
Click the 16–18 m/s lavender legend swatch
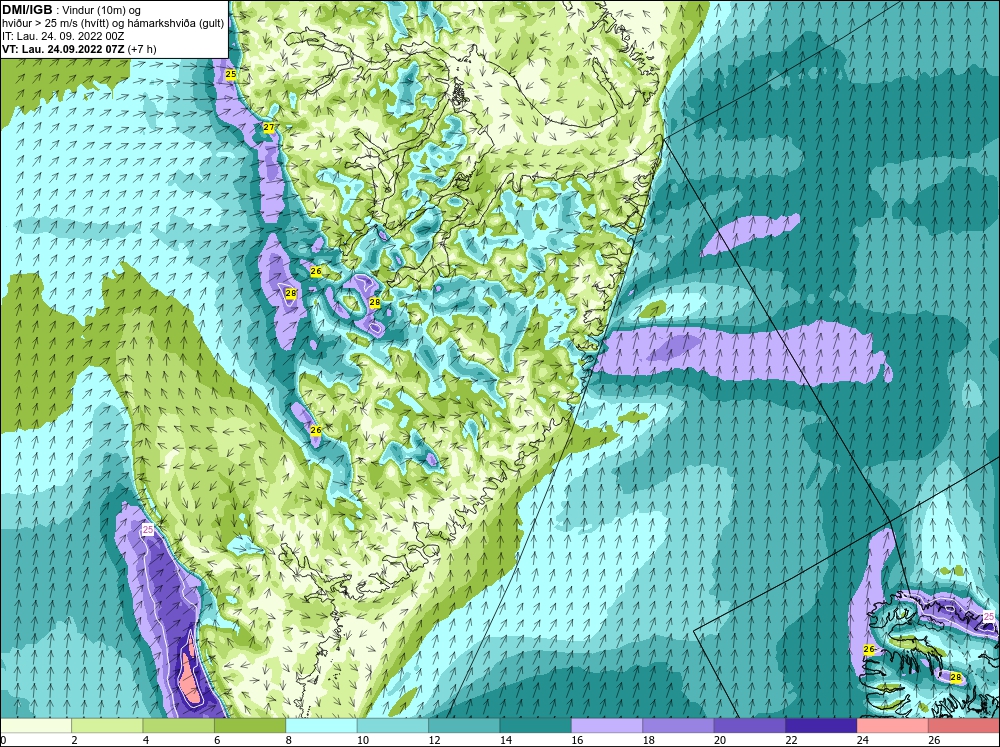pos(607,726)
